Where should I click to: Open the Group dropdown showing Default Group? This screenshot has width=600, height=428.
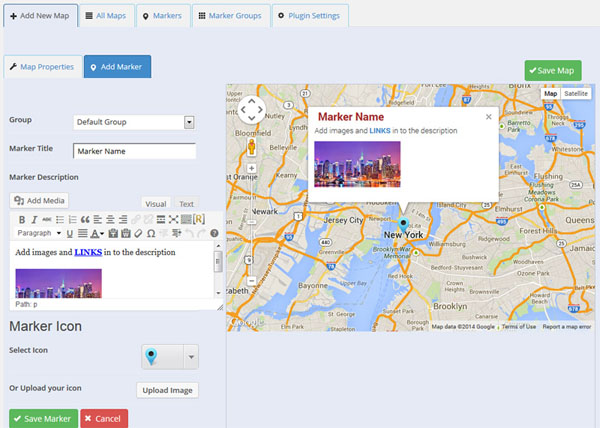click(134, 122)
